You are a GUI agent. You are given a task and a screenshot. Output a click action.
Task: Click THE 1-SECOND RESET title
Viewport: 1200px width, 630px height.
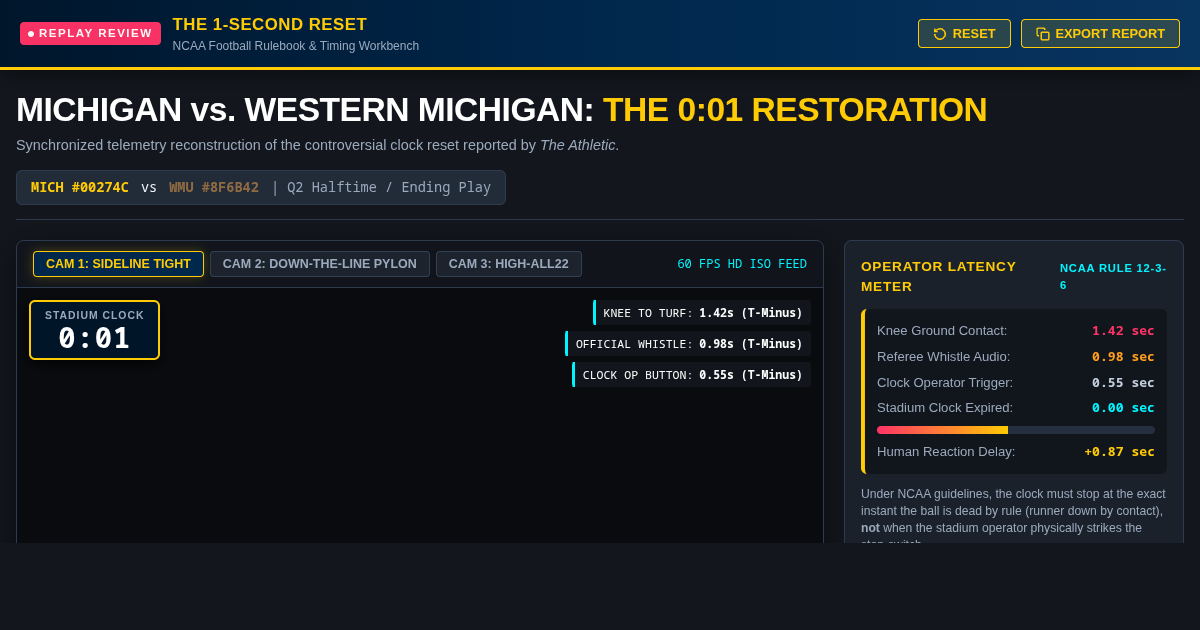270,25
